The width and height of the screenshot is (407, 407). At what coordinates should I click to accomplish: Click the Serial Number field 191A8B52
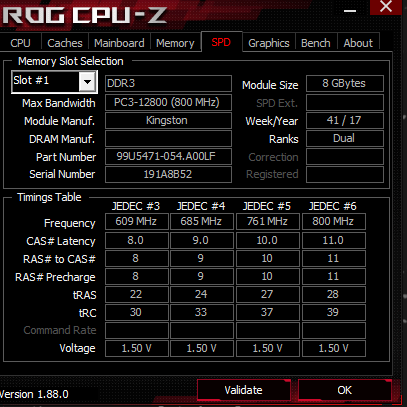pos(168,174)
